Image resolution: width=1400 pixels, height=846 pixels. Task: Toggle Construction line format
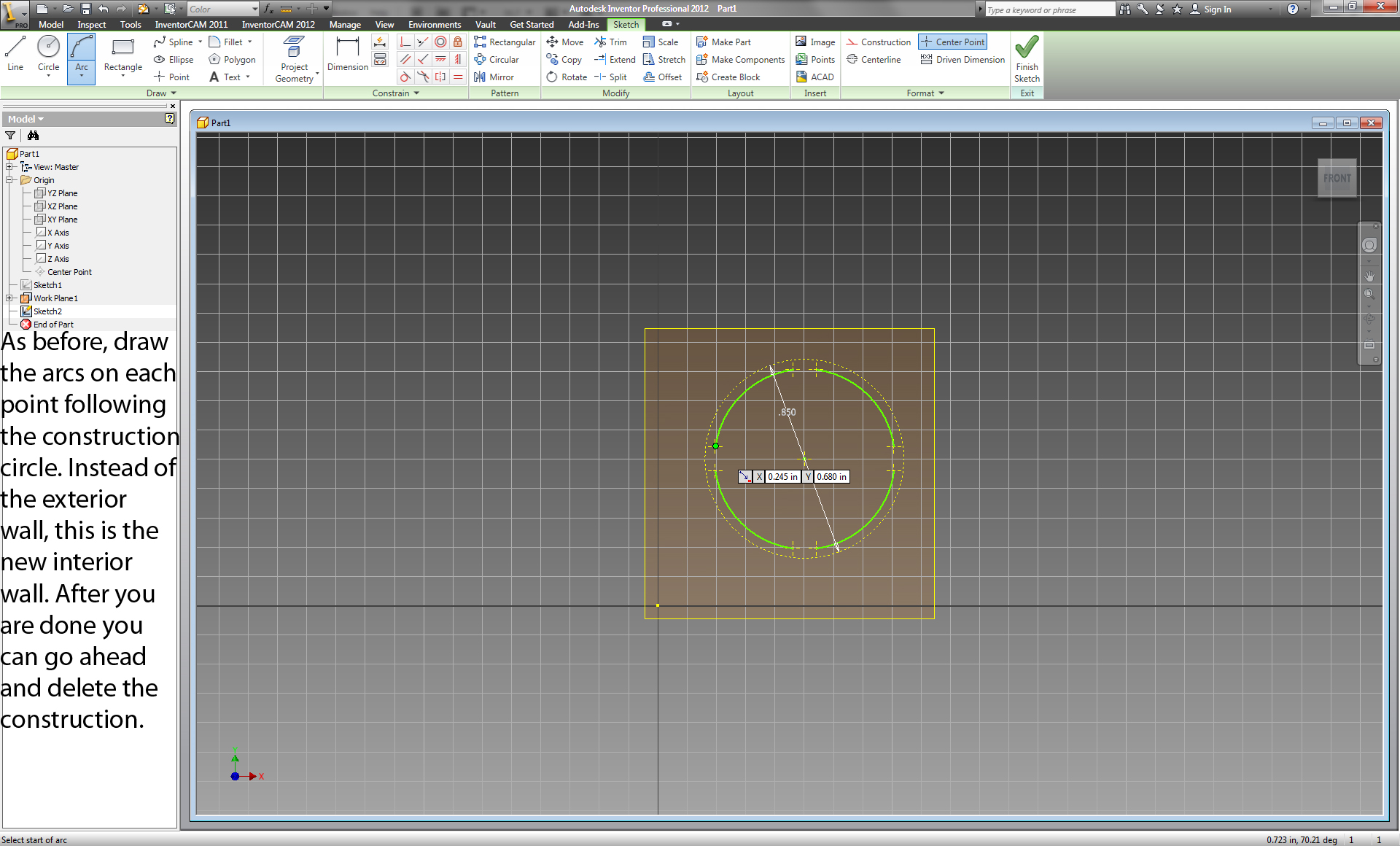tap(879, 42)
